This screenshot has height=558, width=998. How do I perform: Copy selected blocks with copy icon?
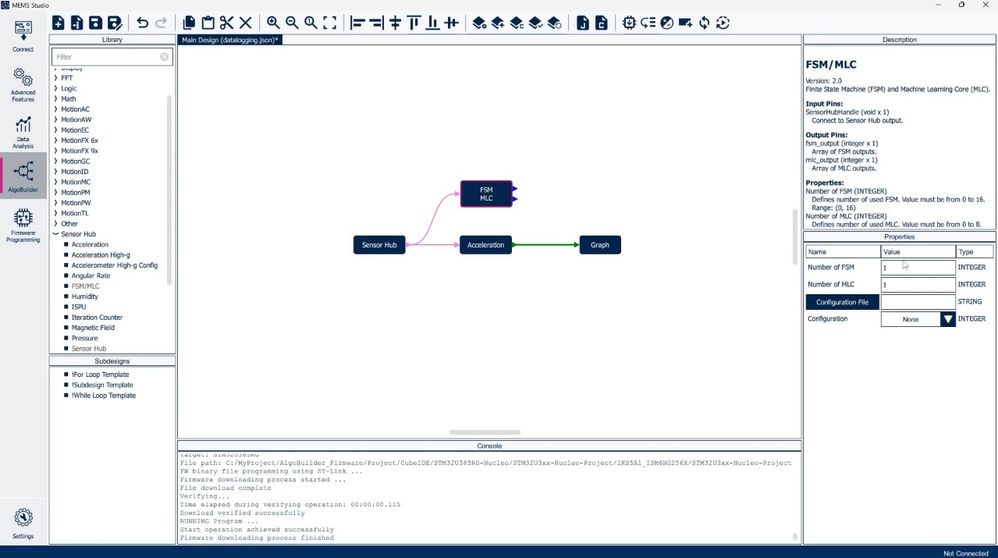pyautogui.click(x=189, y=23)
